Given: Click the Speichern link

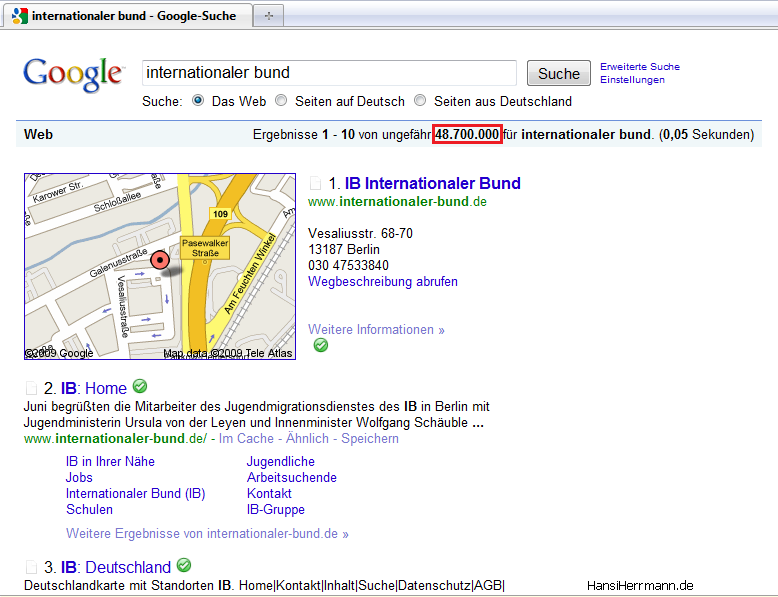Looking at the screenshot, I should click(370, 439).
